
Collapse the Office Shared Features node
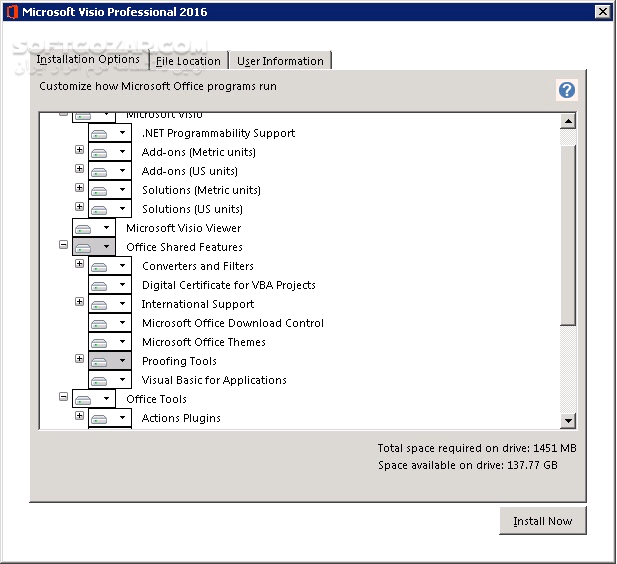64,246
